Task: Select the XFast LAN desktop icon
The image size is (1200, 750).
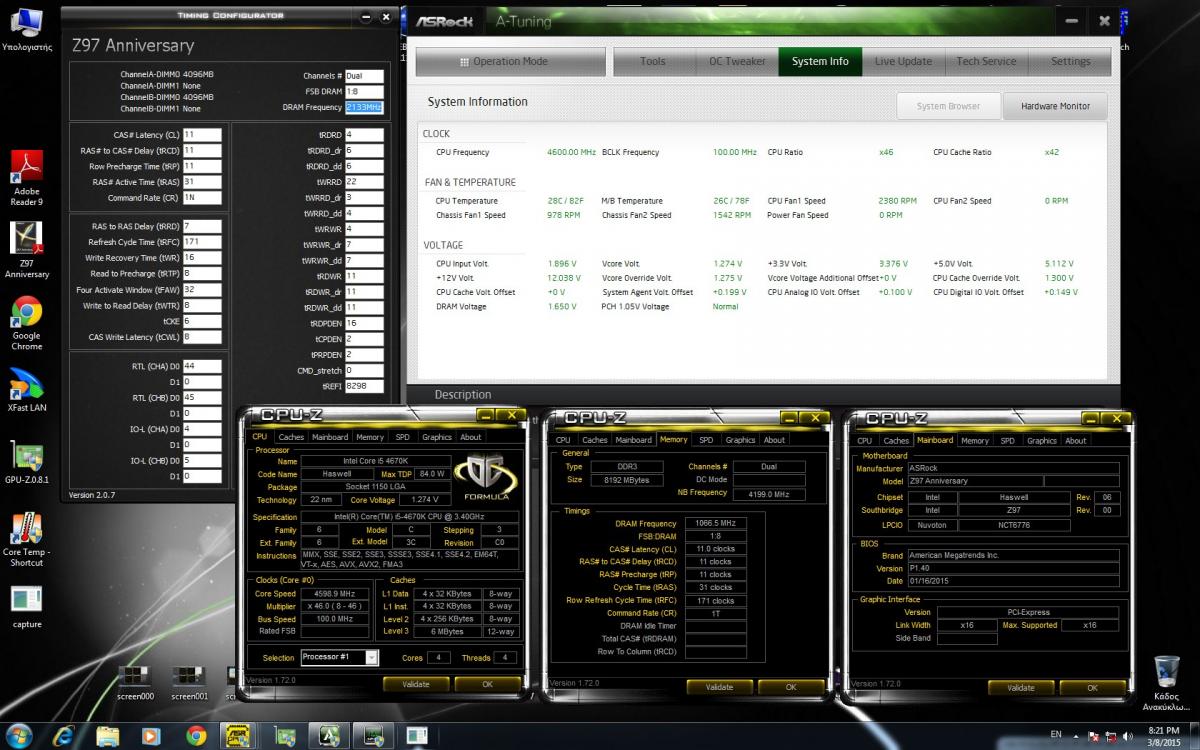Action: [26, 390]
